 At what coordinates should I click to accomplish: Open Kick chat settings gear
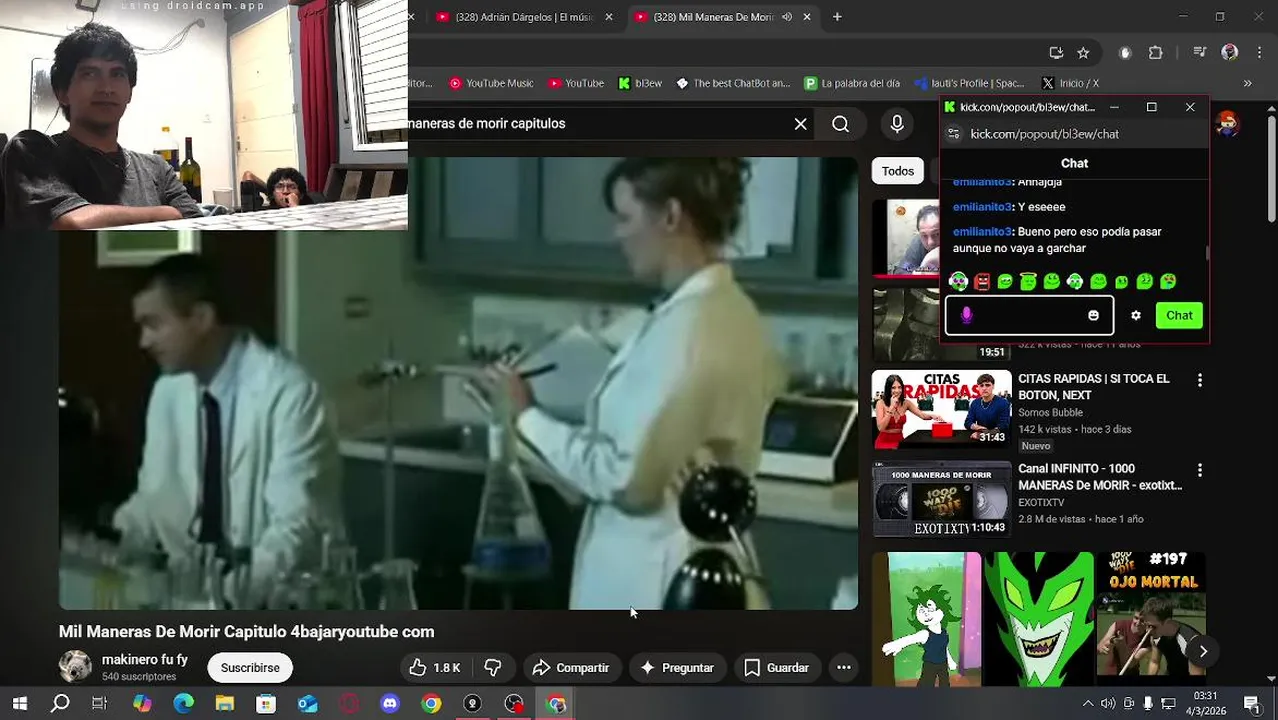[x=1136, y=315]
